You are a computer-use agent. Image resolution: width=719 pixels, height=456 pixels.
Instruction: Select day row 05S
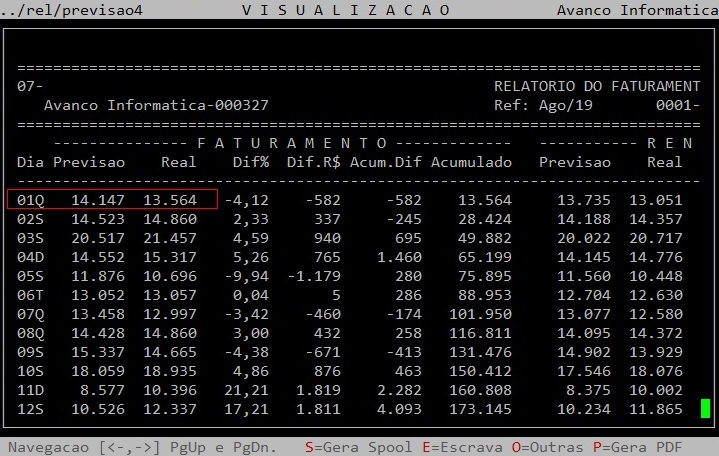[31, 276]
